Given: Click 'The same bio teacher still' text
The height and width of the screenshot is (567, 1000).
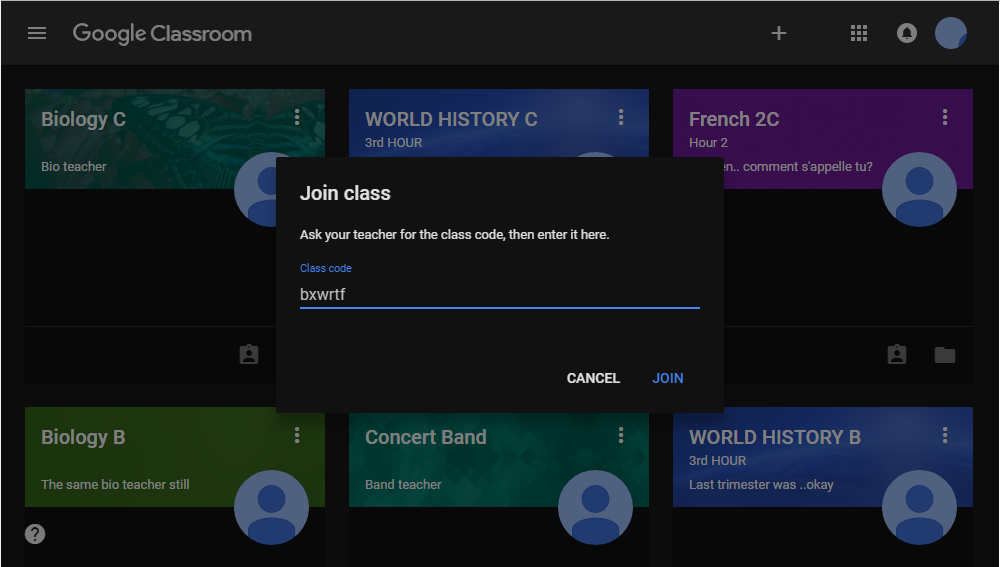Looking at the screenshot, I should tap(115, 485).
